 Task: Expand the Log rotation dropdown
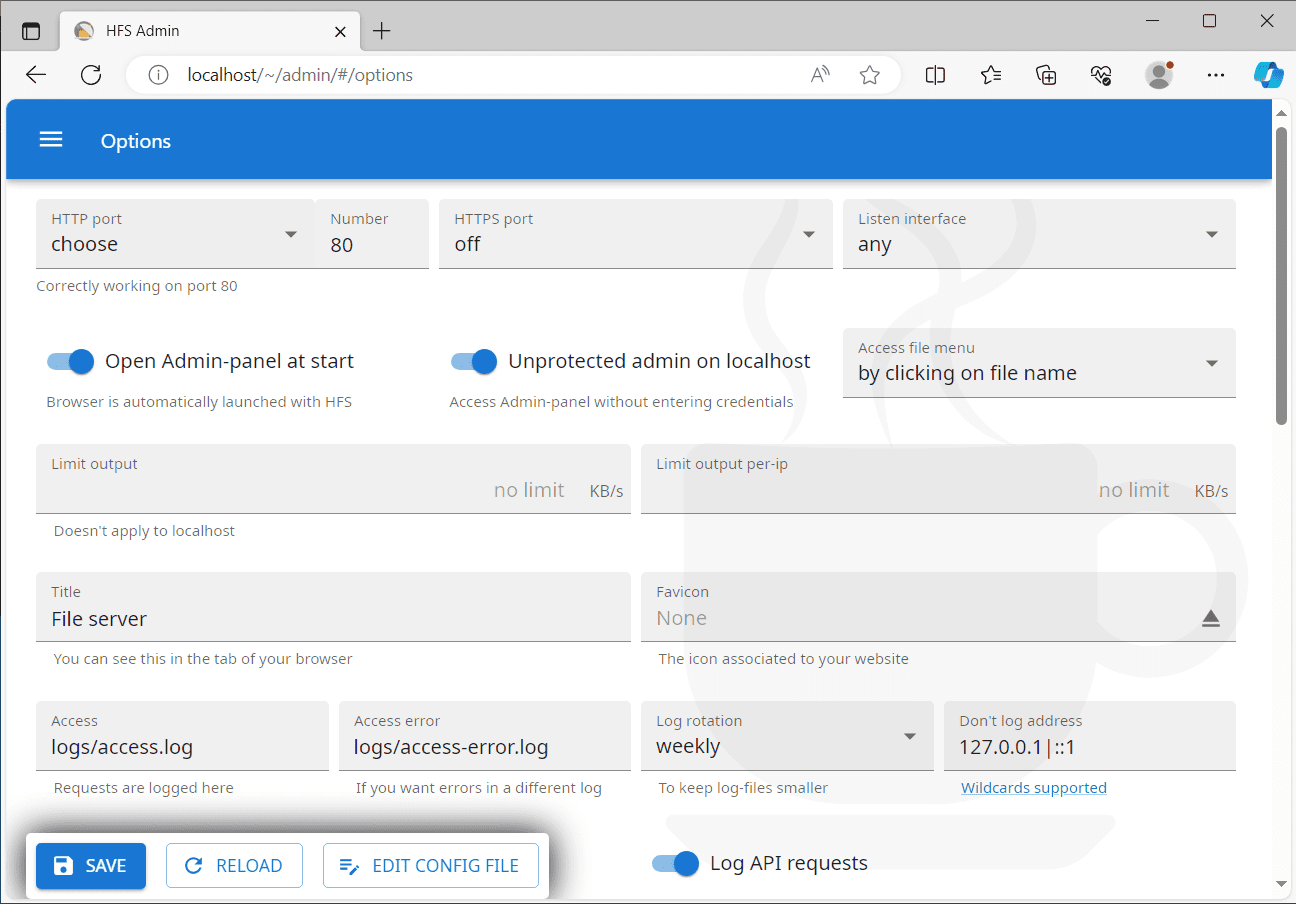tap(786, 737)
